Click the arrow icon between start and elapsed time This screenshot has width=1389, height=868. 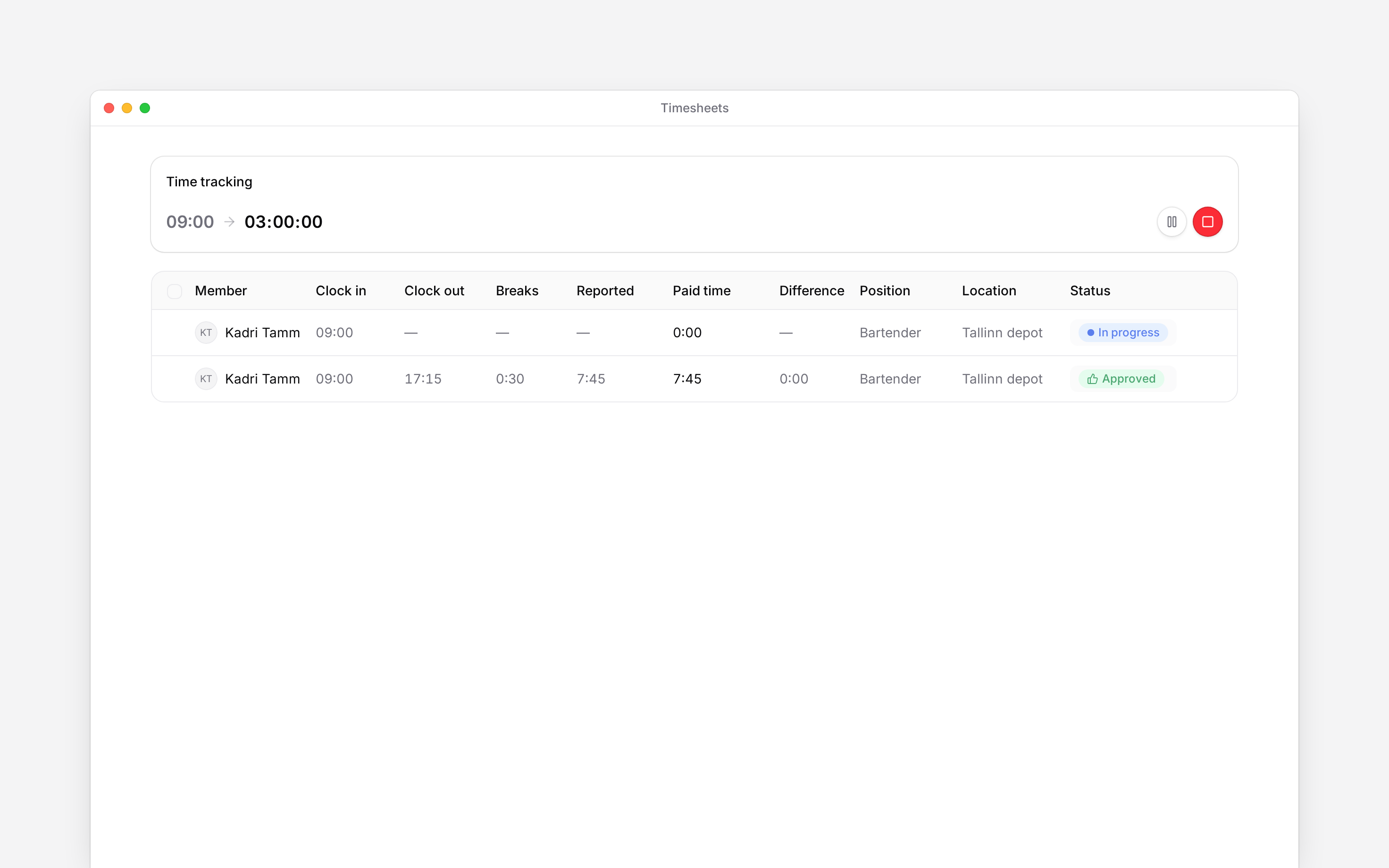pyautogui.click(x=230, y=222)
